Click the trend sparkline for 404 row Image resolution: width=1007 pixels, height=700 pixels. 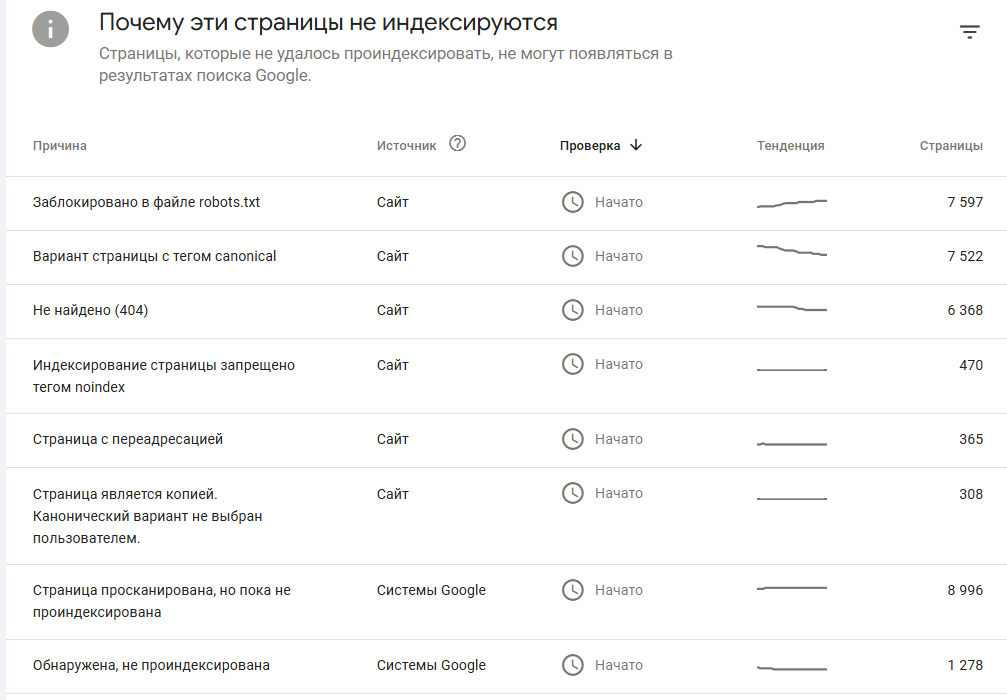[x=792, y=308]
